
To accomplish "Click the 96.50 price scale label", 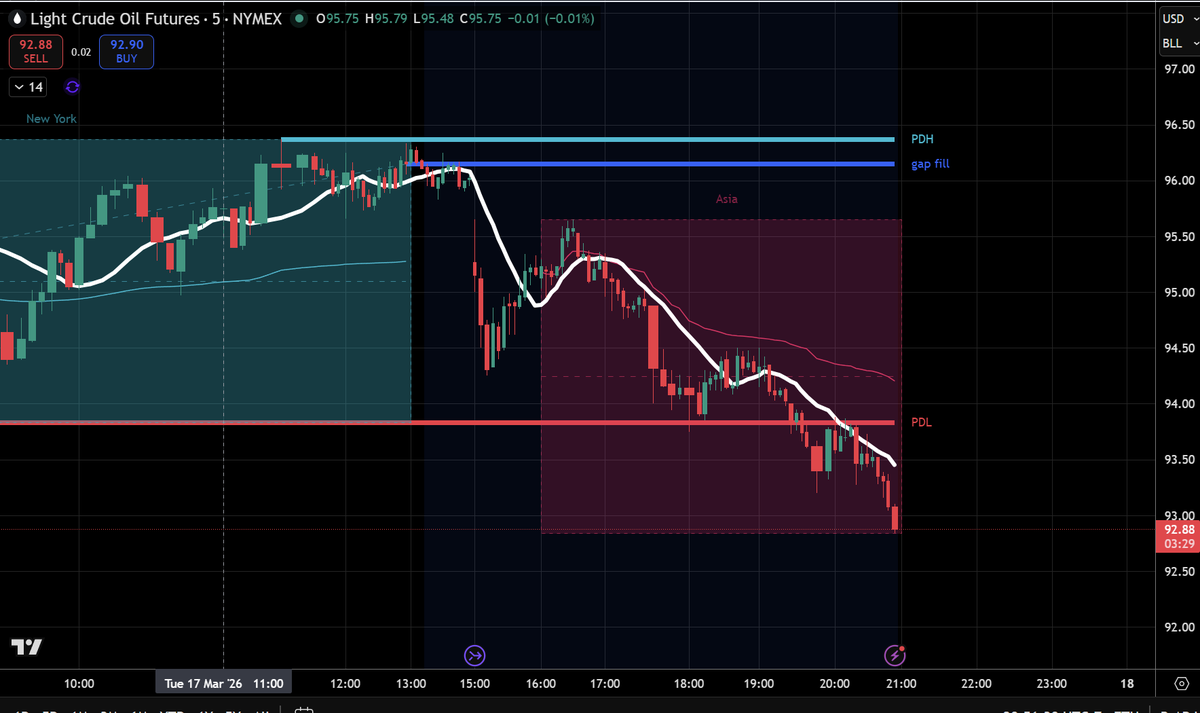I will pyautogui.click(x=1179, y=125).
